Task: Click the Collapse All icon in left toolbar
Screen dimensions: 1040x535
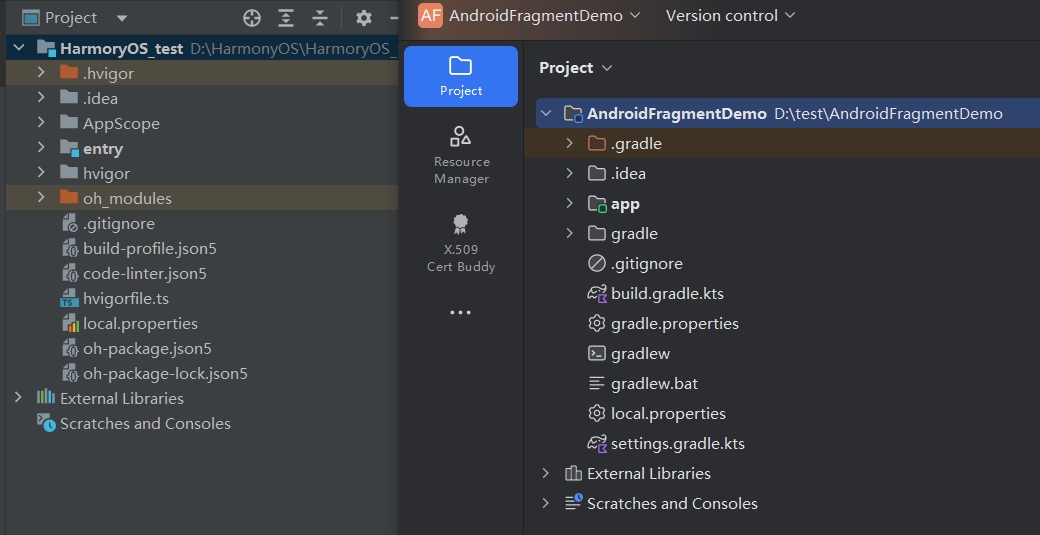Action: click(320, 18)
